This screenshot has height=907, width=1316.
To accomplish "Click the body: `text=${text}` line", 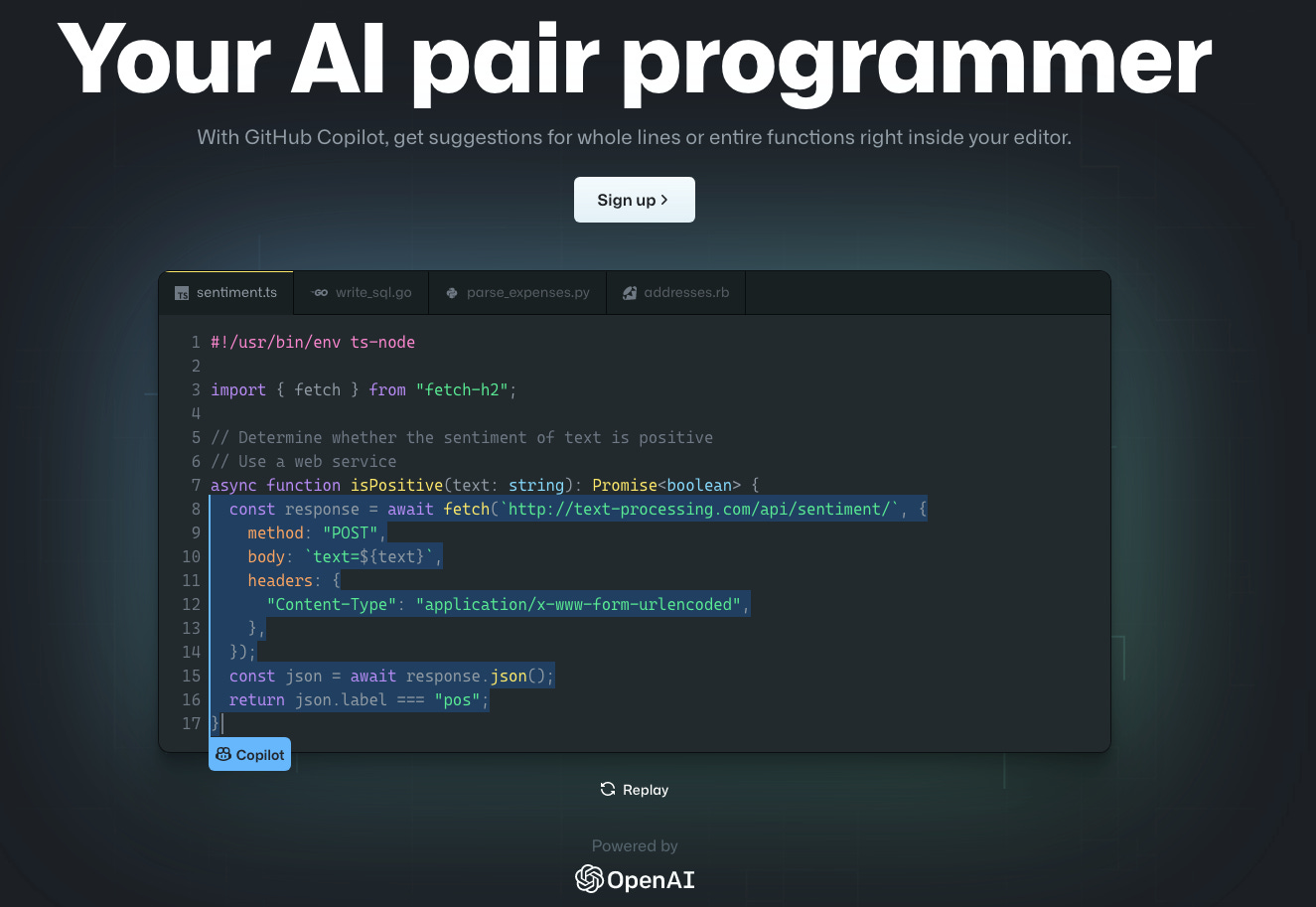I will click(x=345, y=556).
